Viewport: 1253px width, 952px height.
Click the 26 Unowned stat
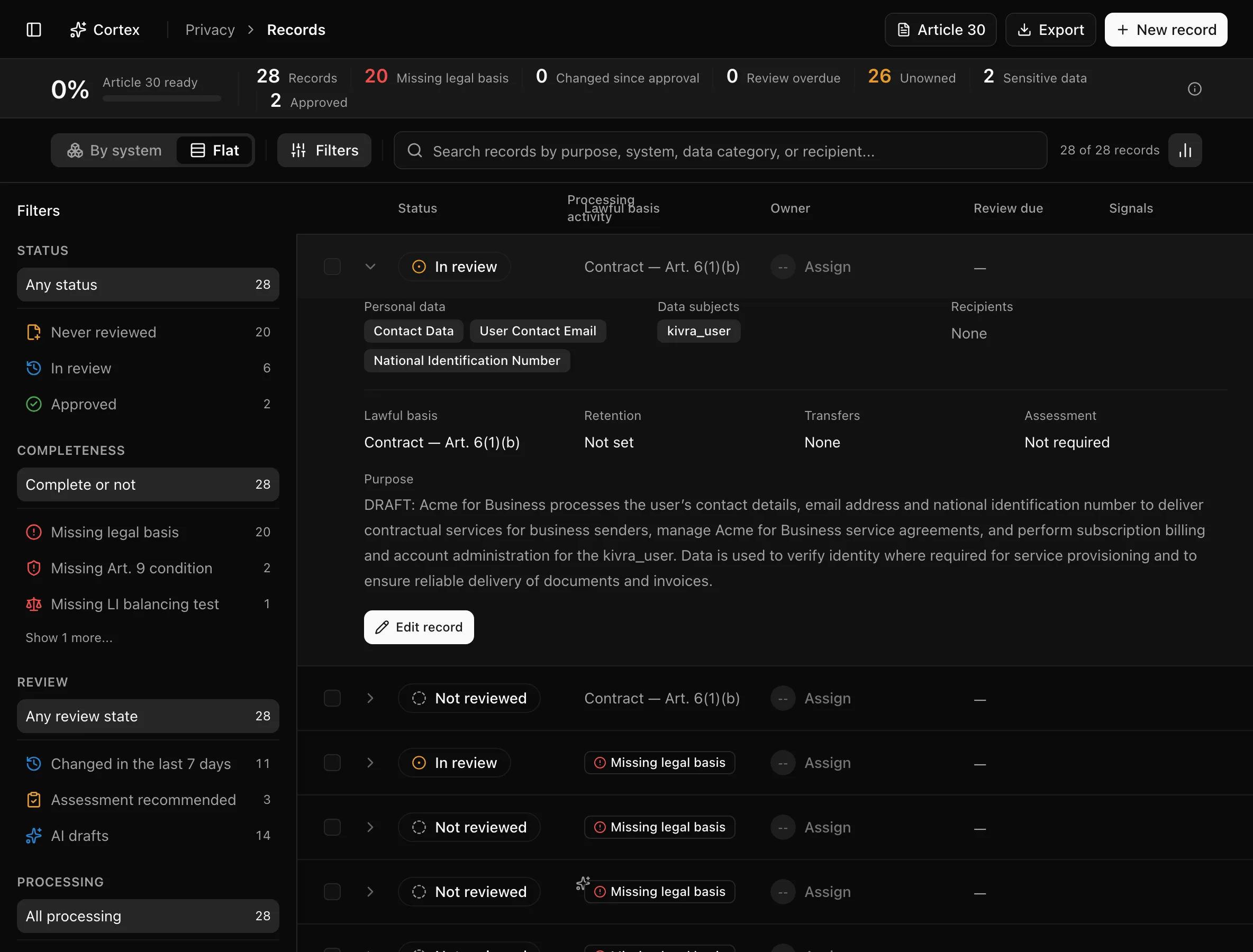pyautogui.click(x=912, y=77)
